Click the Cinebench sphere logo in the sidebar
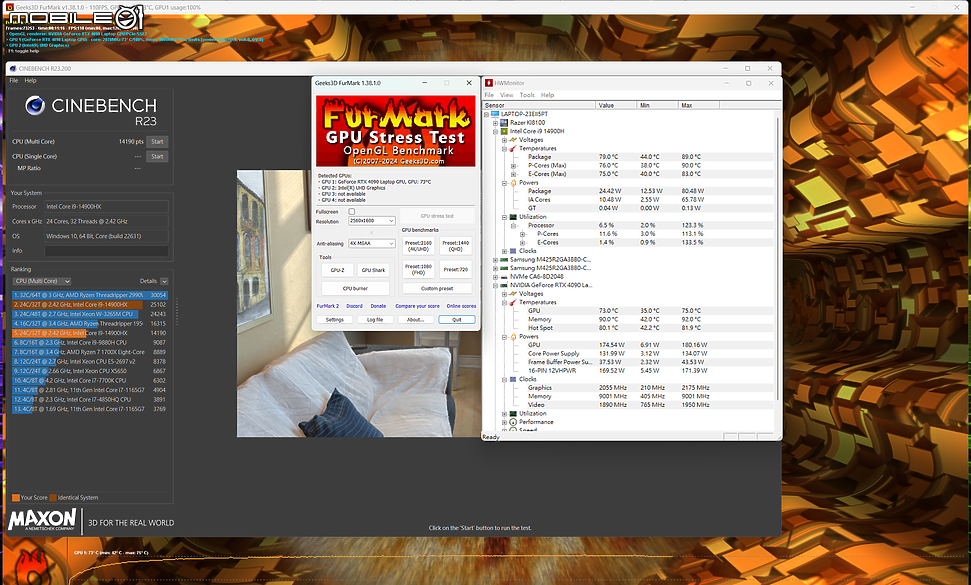Viewport: 971px width, 585px height. [35, 106]
